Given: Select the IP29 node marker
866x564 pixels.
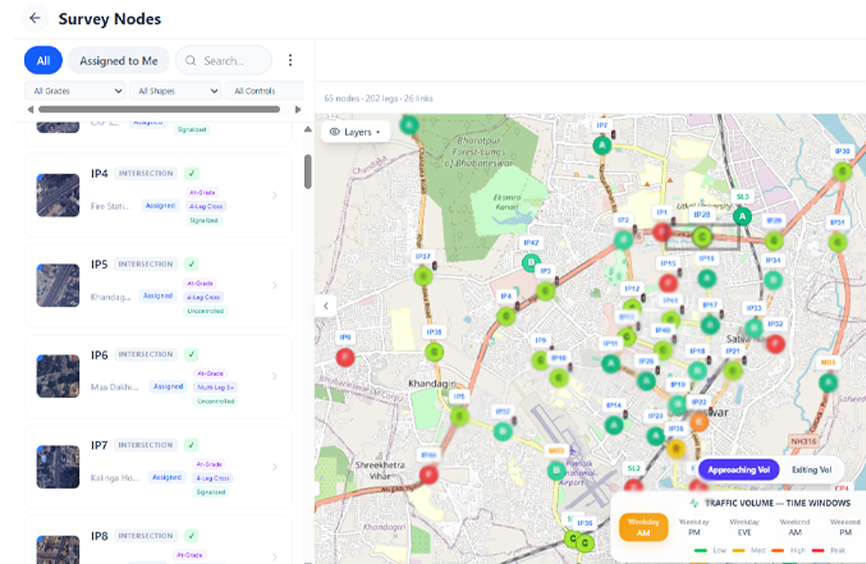Looking at the screenshot, I should click(774, 240).
